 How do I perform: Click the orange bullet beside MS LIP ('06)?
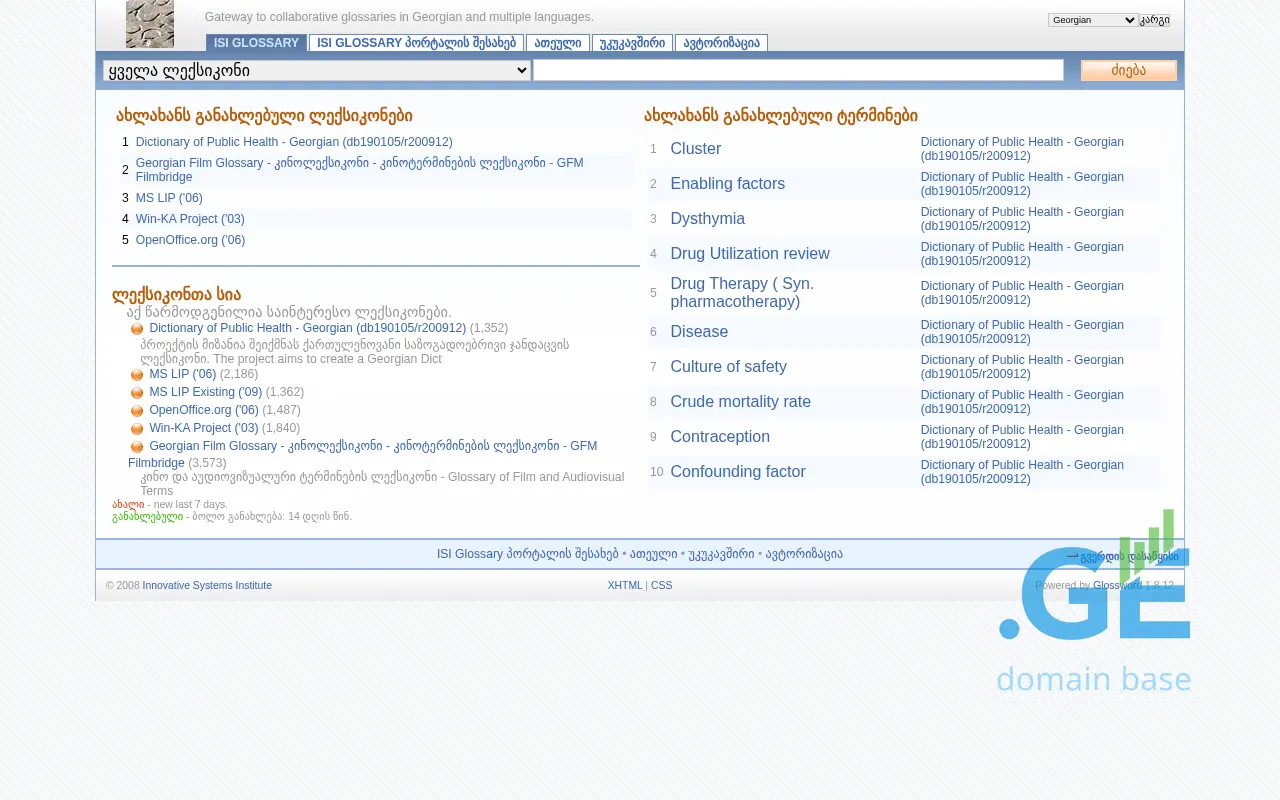(137, 375)
